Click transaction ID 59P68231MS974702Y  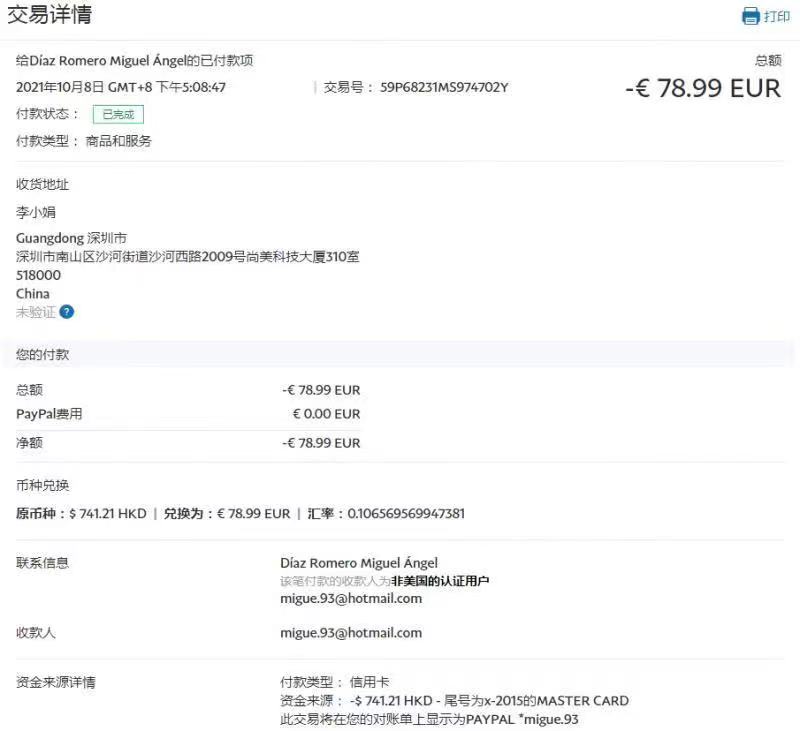coord(444,87)
